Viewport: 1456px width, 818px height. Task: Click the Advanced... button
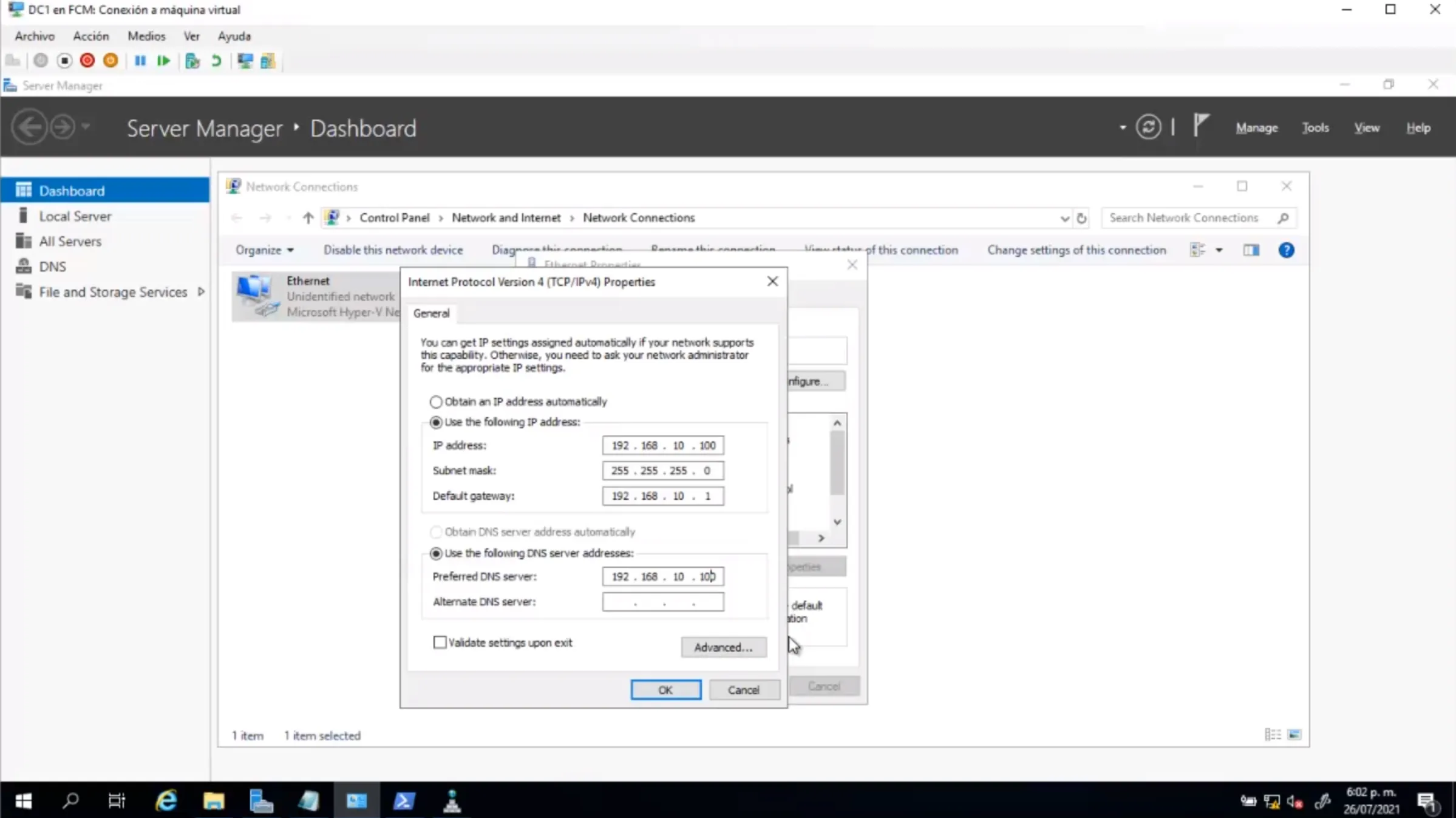pyautogui.click(x=723, y=647)
